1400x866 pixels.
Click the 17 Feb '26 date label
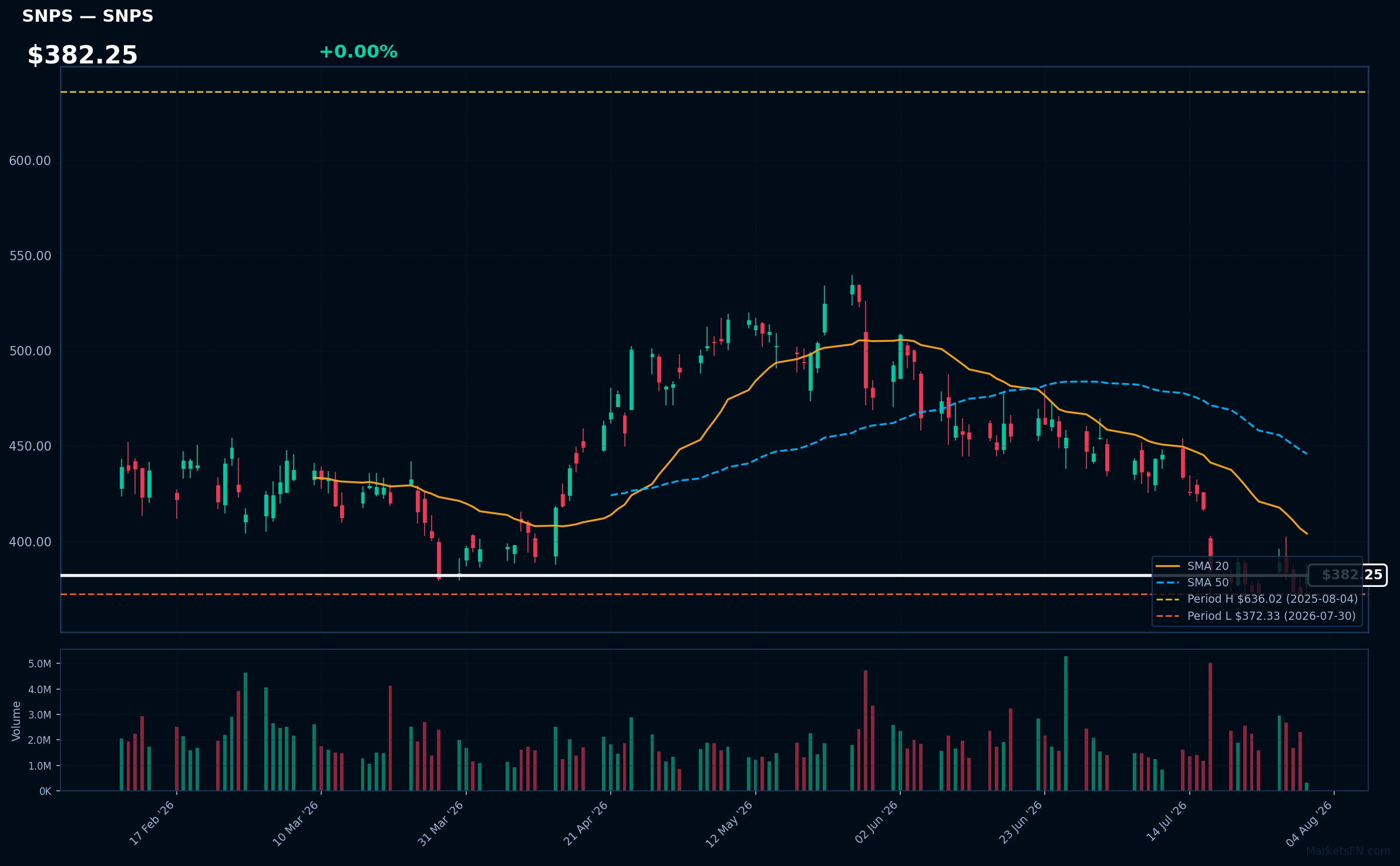pyautogui.click(x=152, y=823)
